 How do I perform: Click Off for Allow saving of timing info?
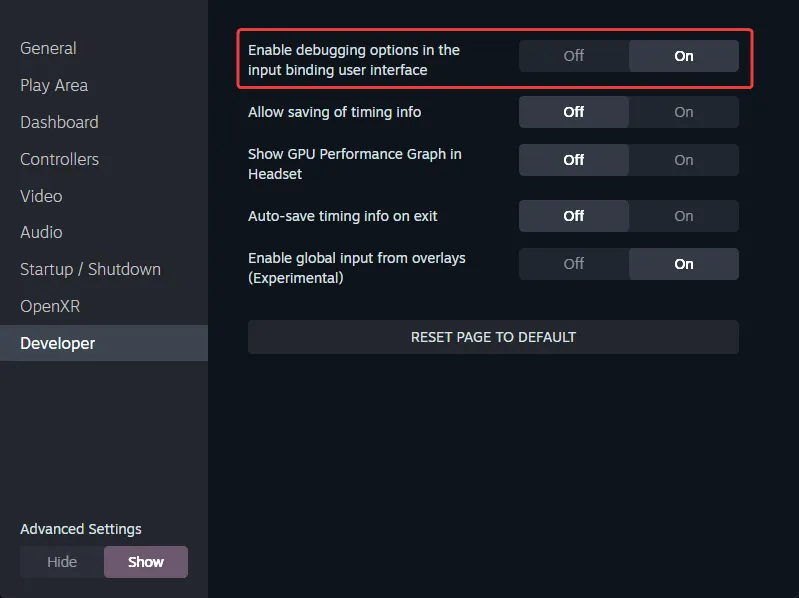coord(574,112)
